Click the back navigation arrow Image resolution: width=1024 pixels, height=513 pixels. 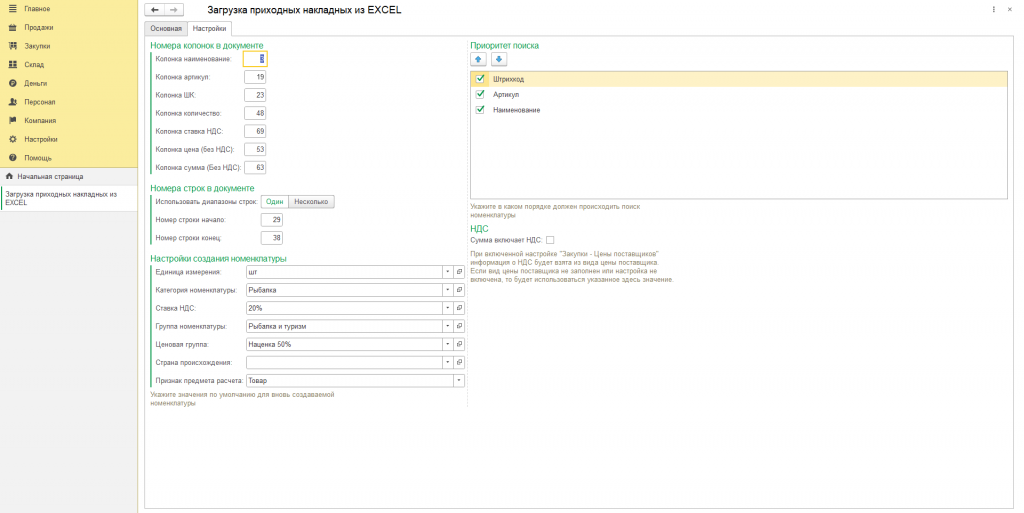pos(154,10)
